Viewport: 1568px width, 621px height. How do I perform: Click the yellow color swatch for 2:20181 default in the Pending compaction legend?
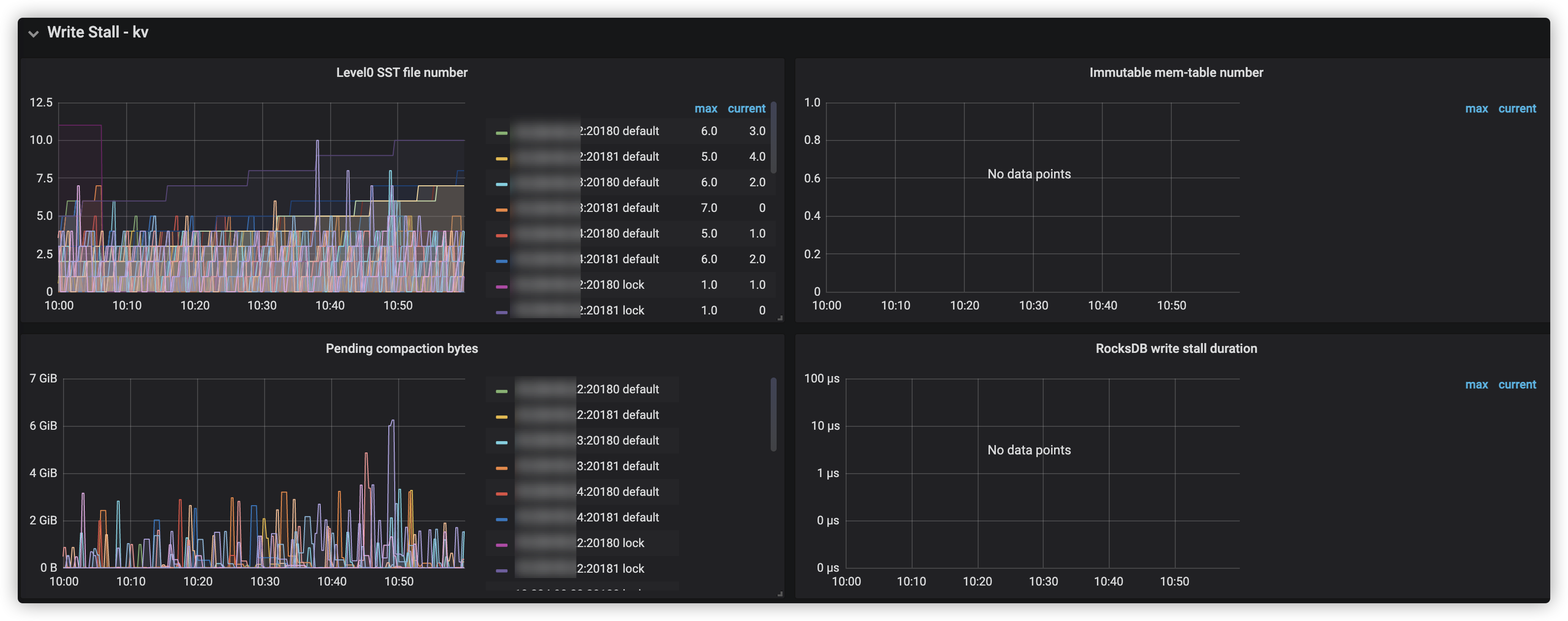(502, 416)
